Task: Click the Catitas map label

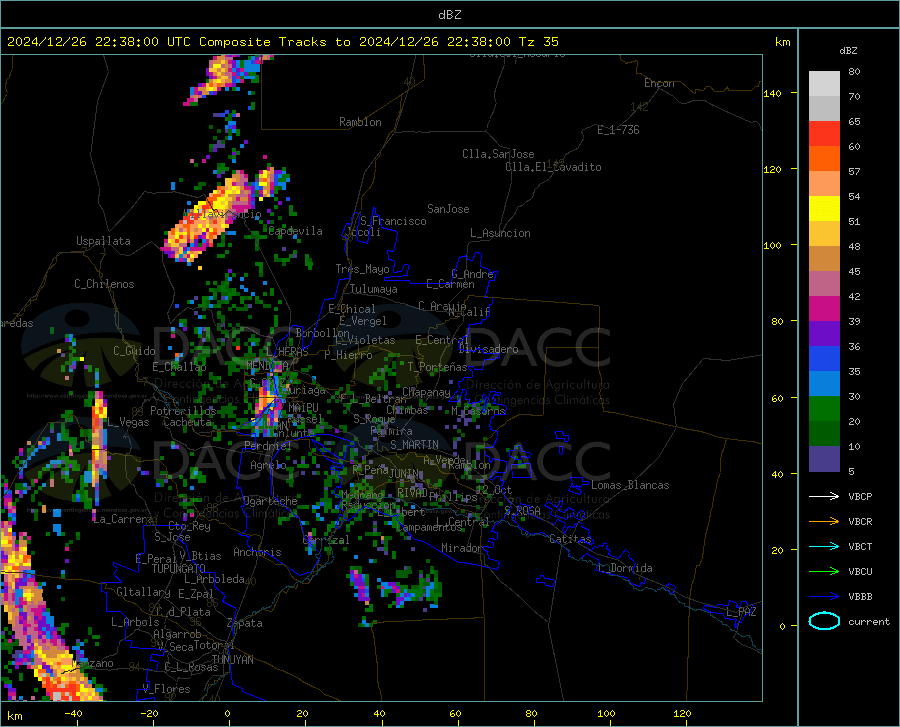Action: click(570, 539)
